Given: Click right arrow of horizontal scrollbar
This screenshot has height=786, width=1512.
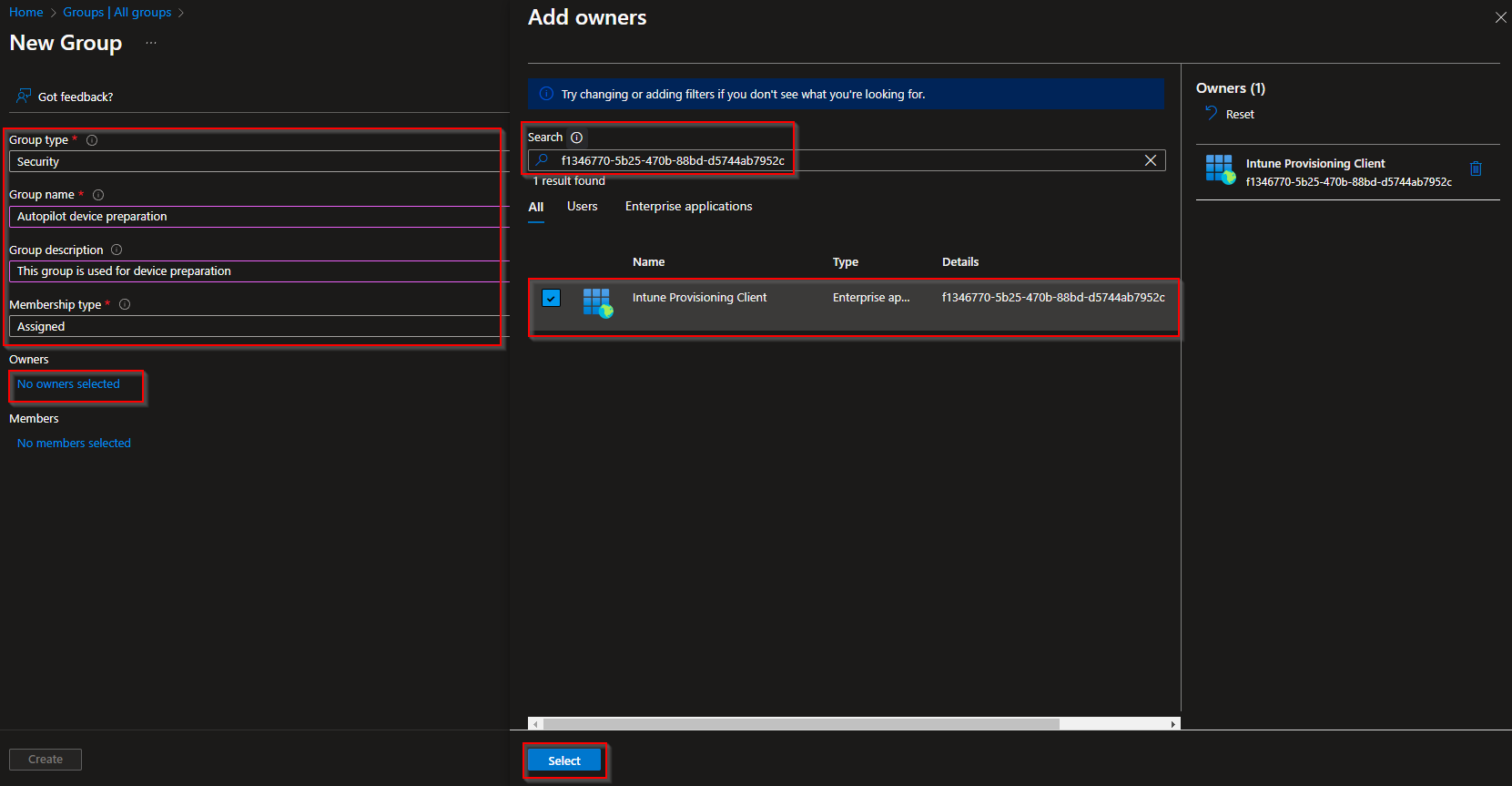Looking at the screenshot, I should 1173,724.
